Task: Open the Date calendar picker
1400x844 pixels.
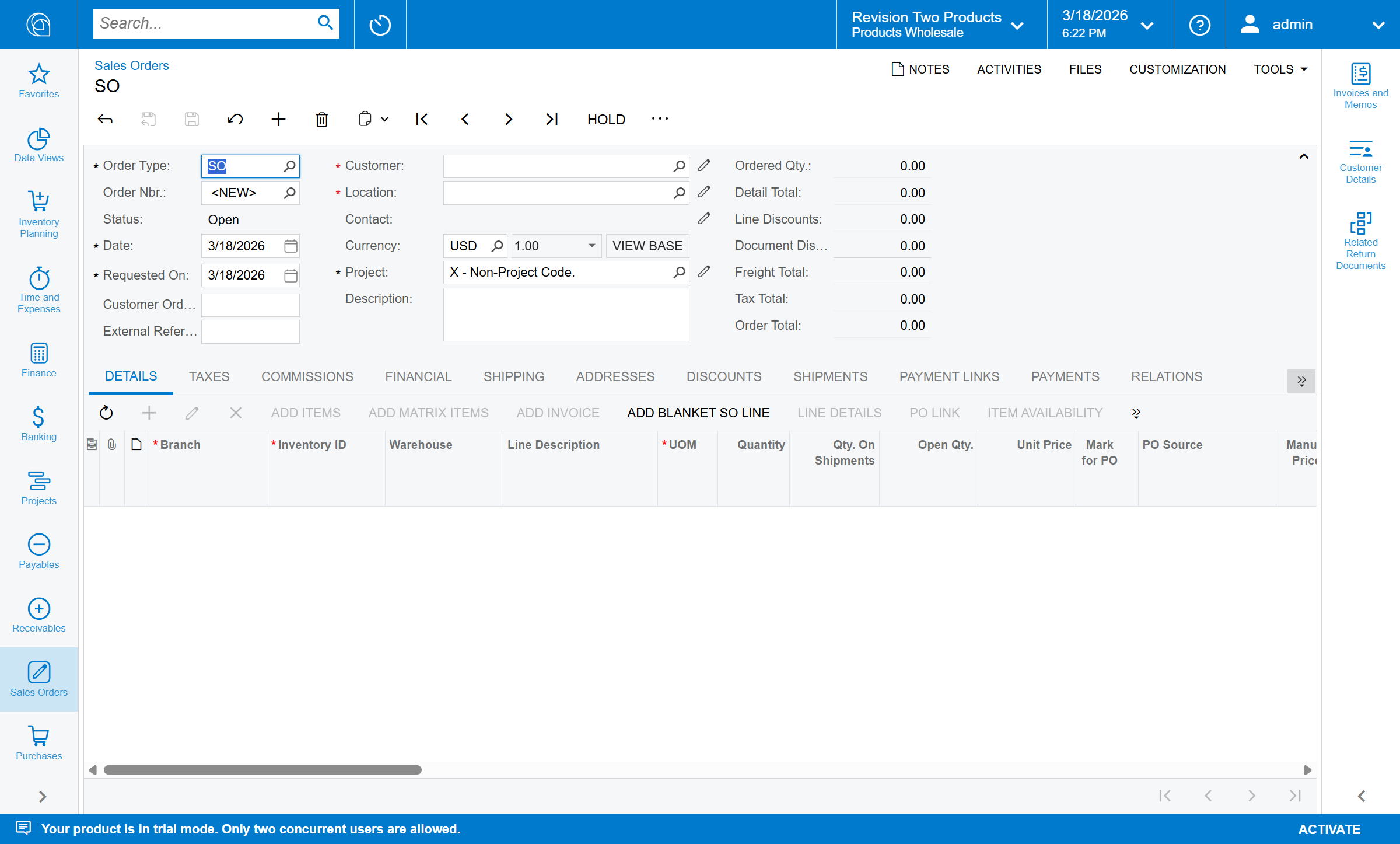Action: click(x=290, y=246)
